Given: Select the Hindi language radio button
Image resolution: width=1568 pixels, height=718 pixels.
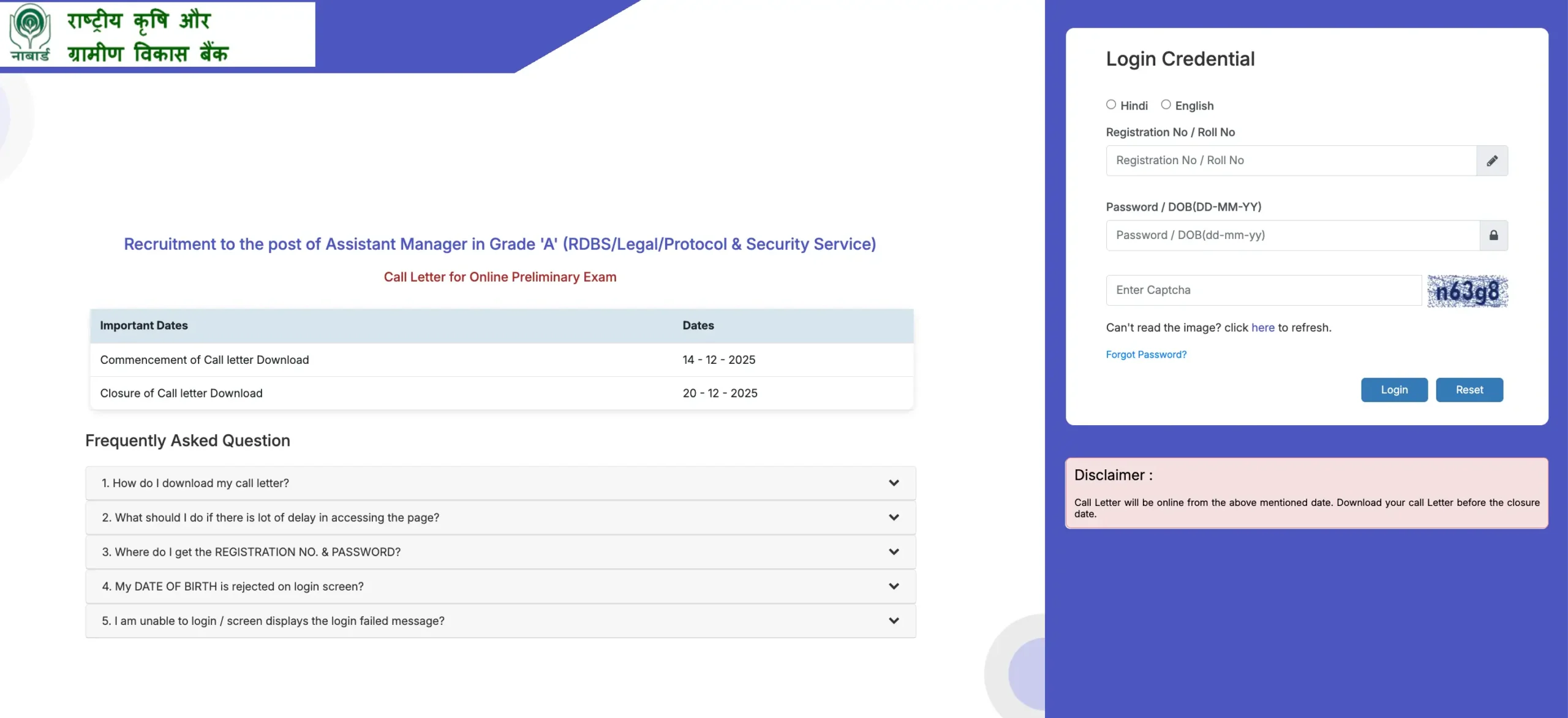Looking at the screenshot, I should [x=1111, y=105].
